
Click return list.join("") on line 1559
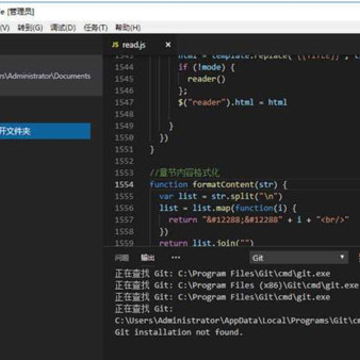[207, 243]
